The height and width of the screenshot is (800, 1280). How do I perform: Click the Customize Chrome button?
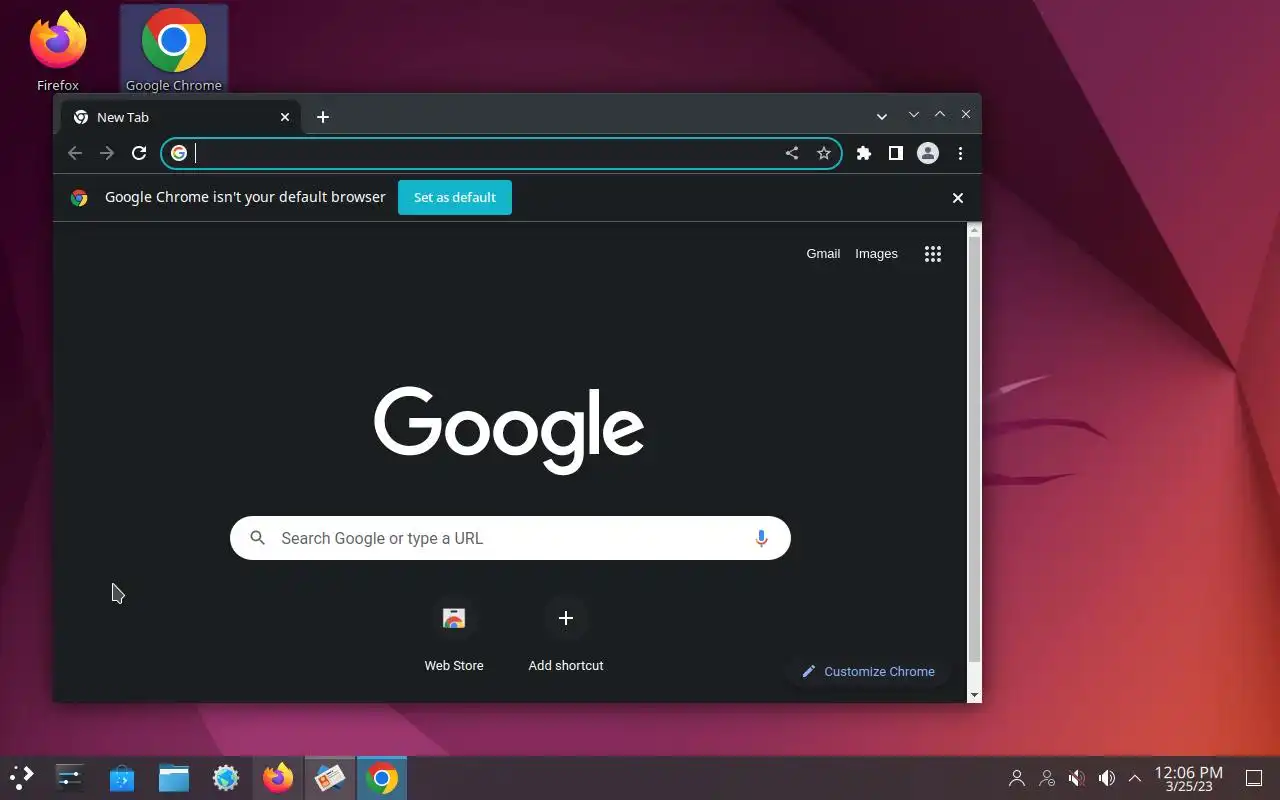(x=868, y=671)
